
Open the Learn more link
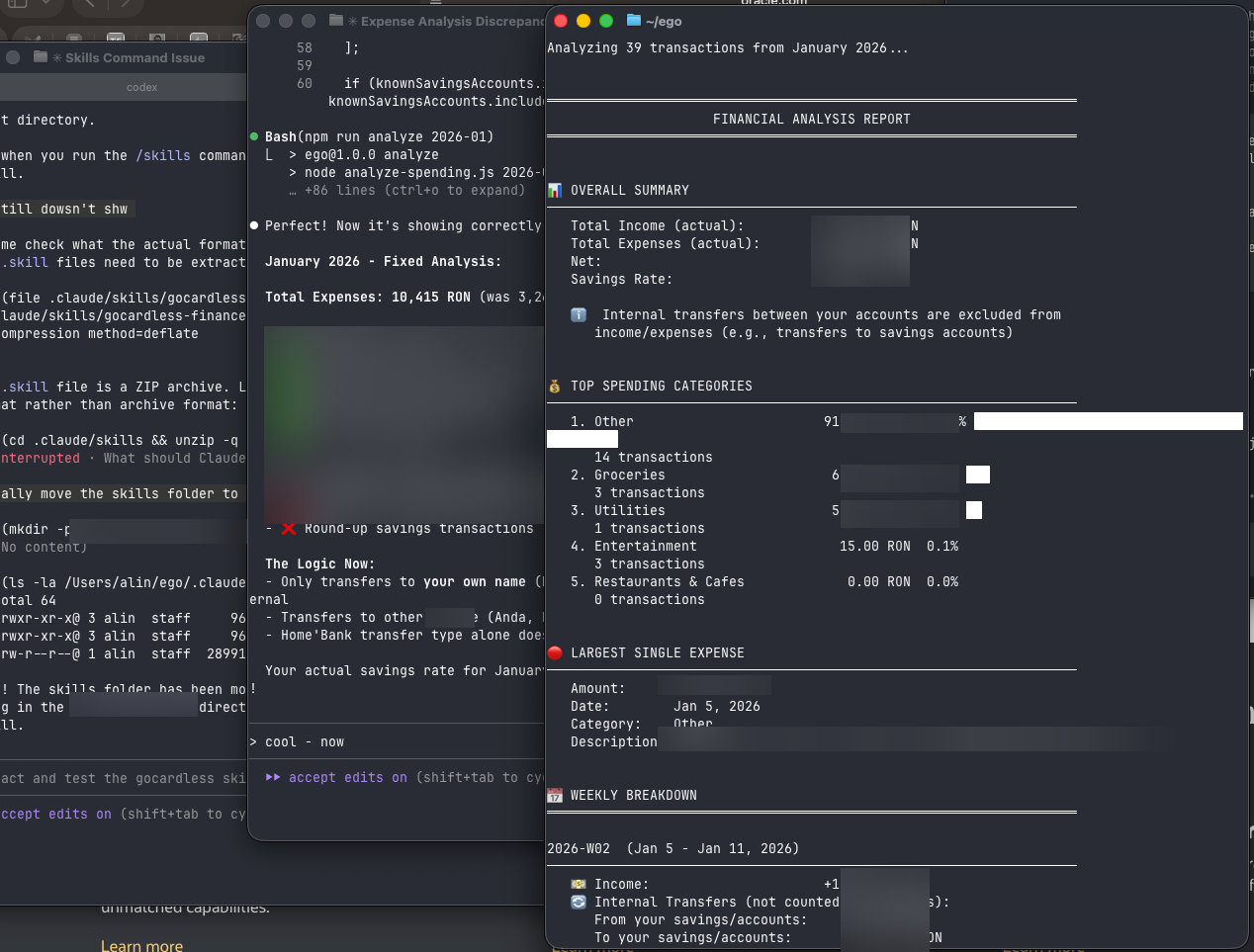(141, 945)
